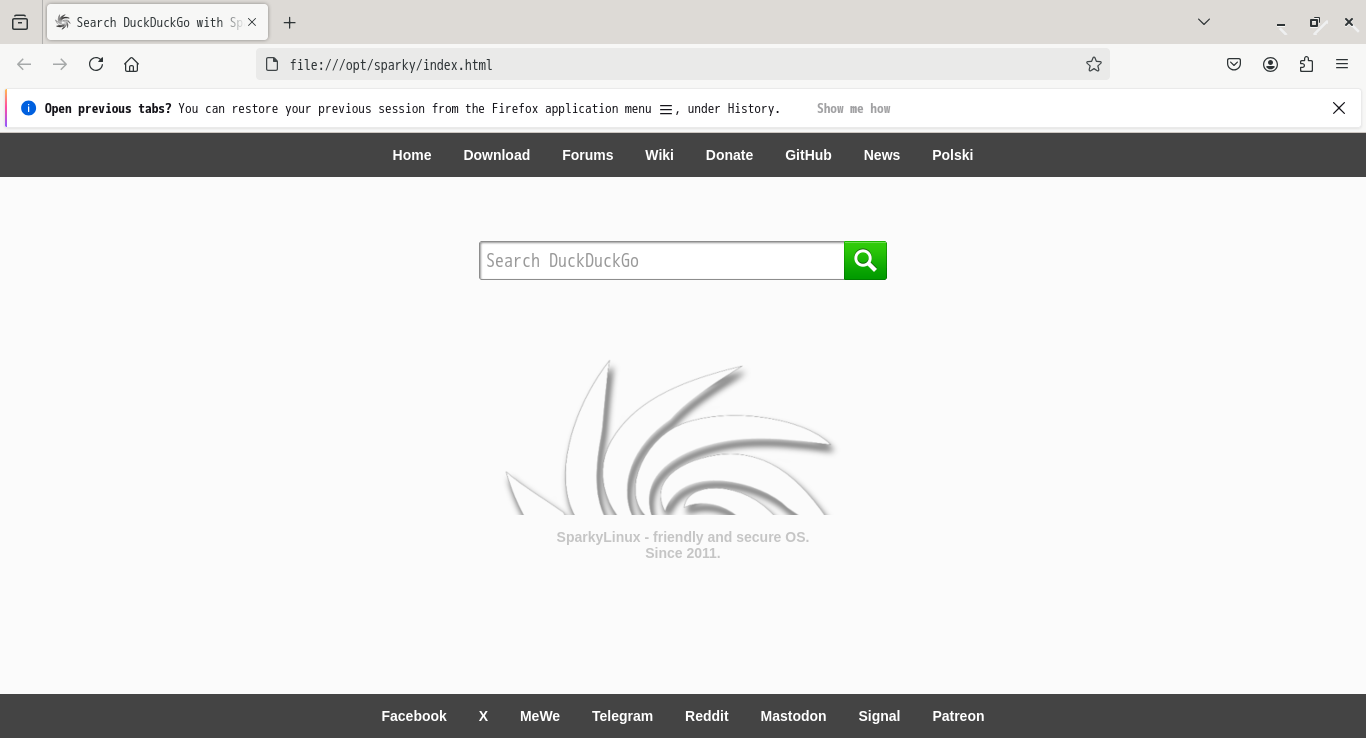
Task: Open the Wiki menu link
Action: [659, 155]
